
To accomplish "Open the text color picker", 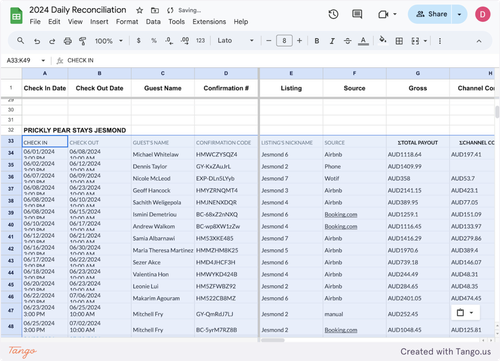I will (363, 41).
